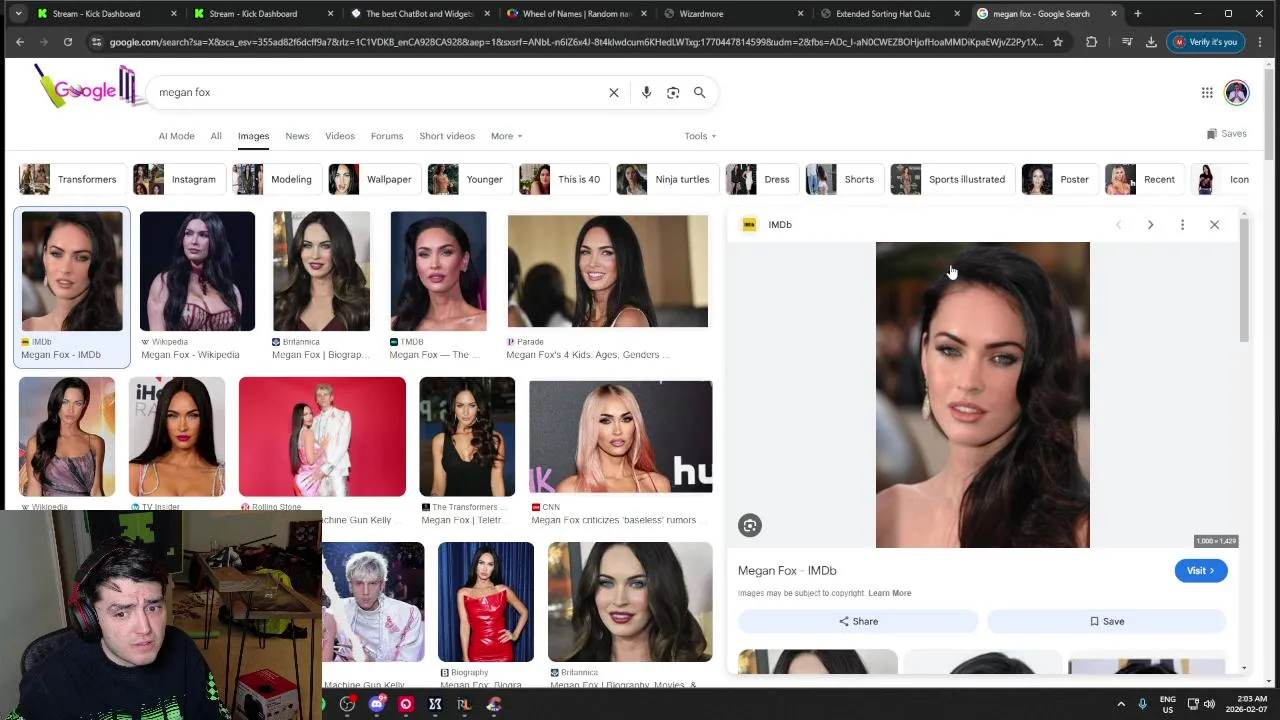
Task: Open Discord from the taskbar
Action: point(376,704)
